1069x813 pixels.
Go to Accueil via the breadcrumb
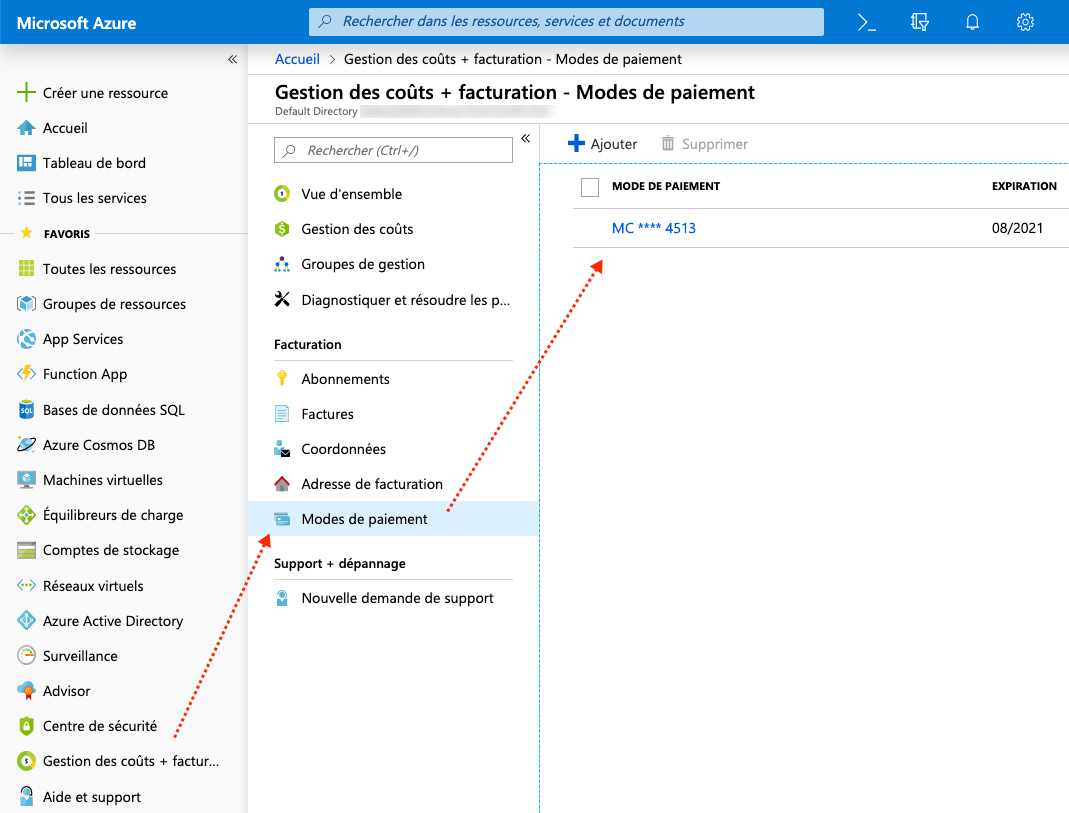click(297, 59)
